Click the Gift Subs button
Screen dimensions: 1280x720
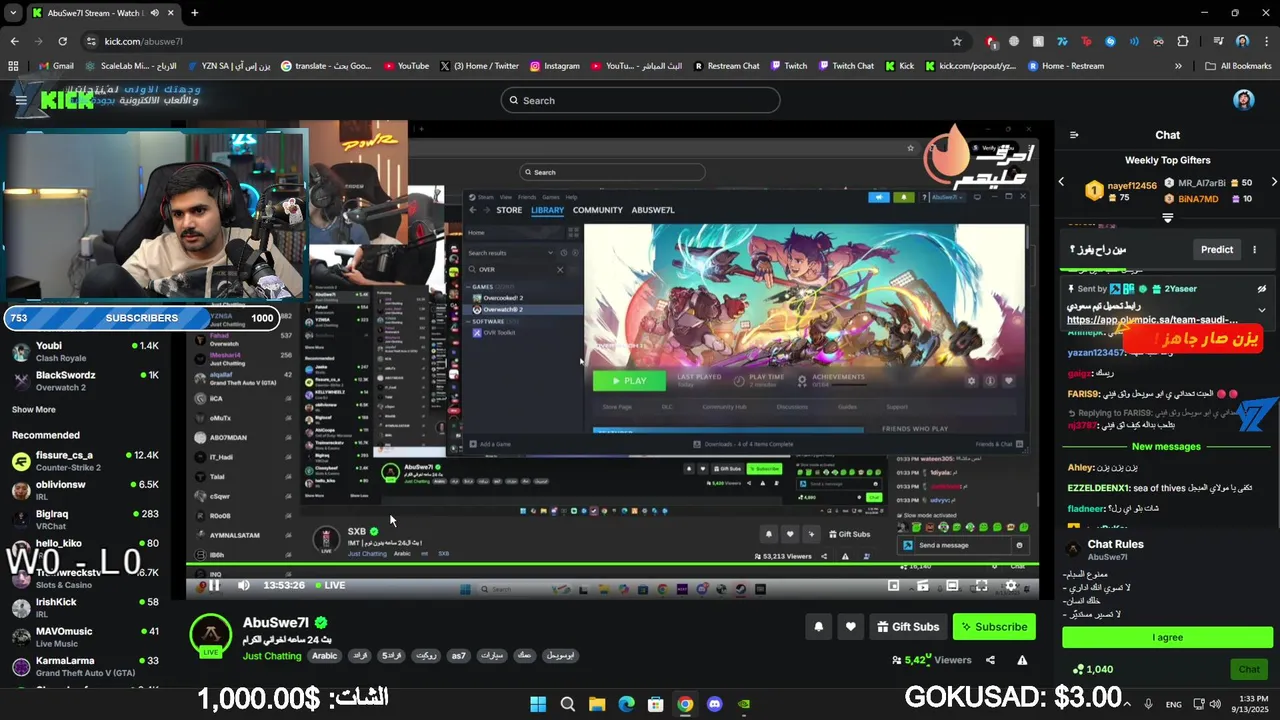pyautogui.click(x=908, y=627)
